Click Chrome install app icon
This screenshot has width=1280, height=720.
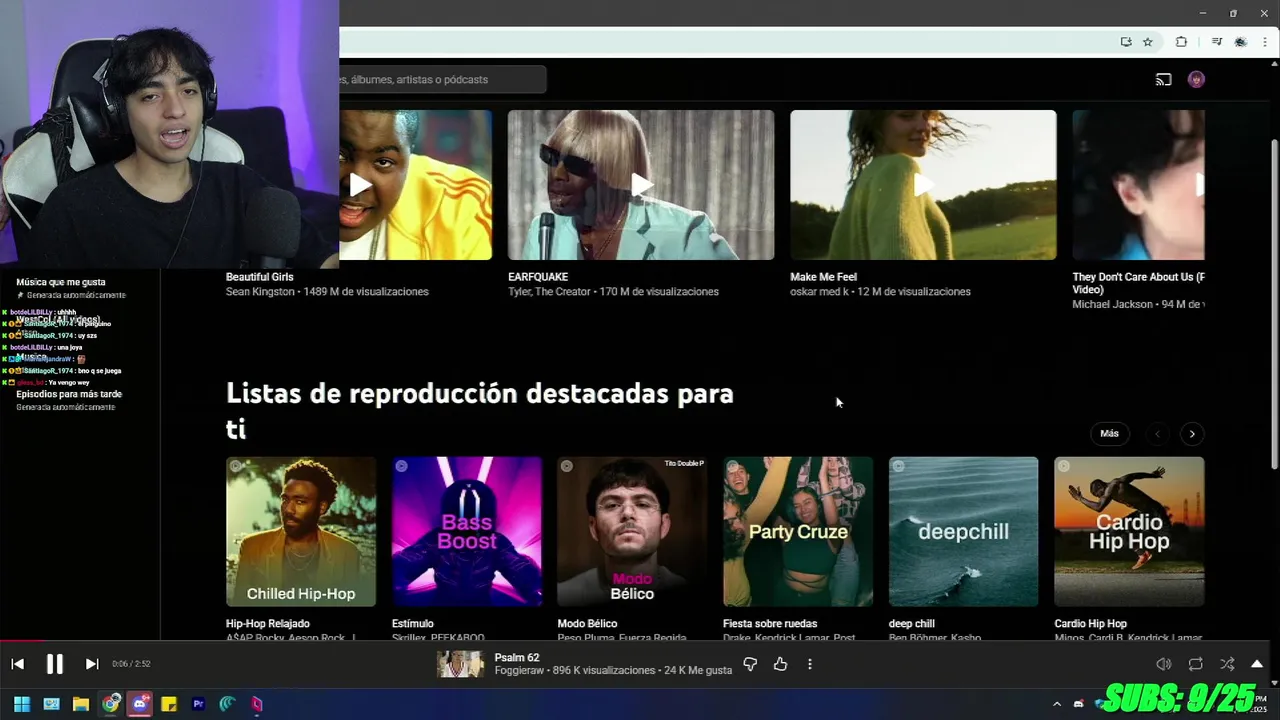[x=1126, y=42]
